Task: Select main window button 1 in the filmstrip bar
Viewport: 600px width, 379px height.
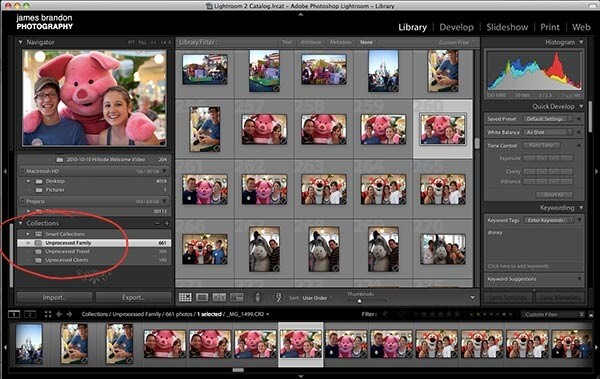Action: [x=14, y=314]
